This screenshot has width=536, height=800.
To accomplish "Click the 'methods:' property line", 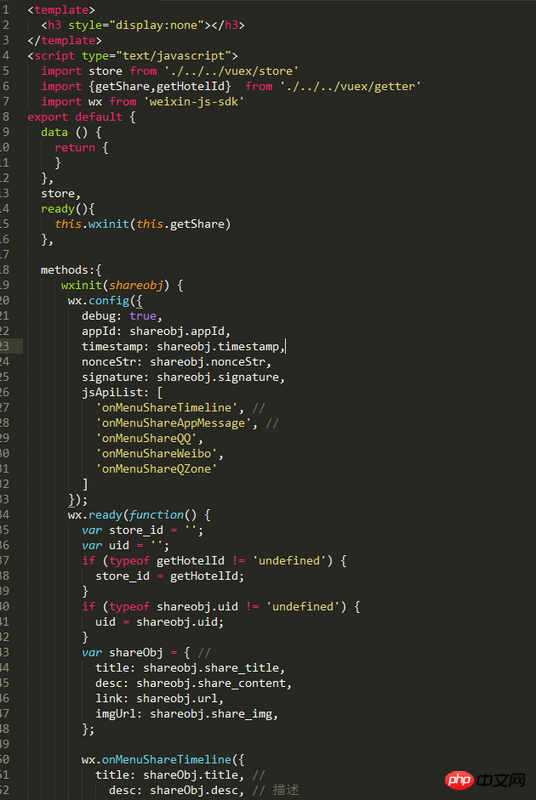I will (x=71, y=270).
